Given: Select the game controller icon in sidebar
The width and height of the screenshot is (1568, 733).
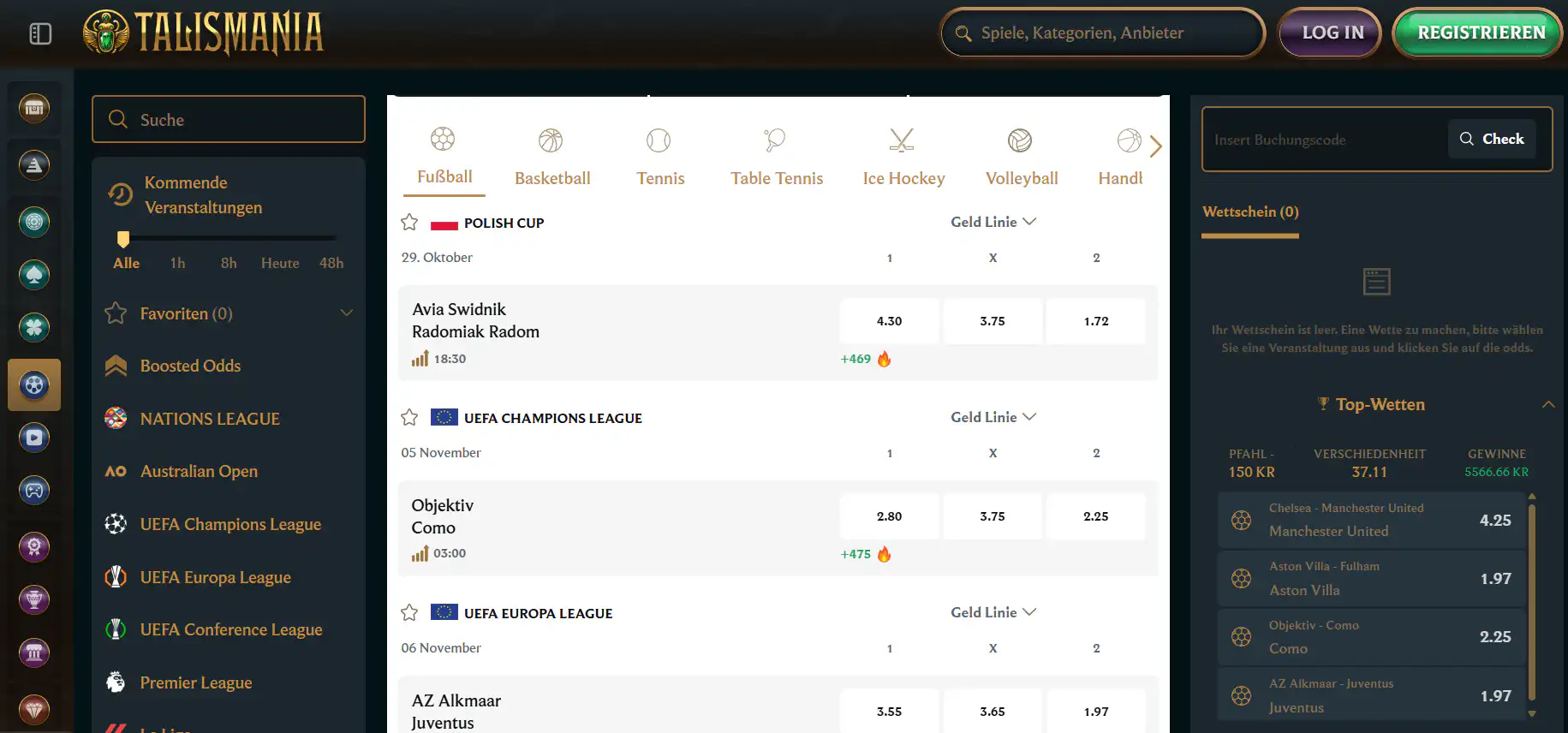Looking at the screenshot, I should 34,491.
